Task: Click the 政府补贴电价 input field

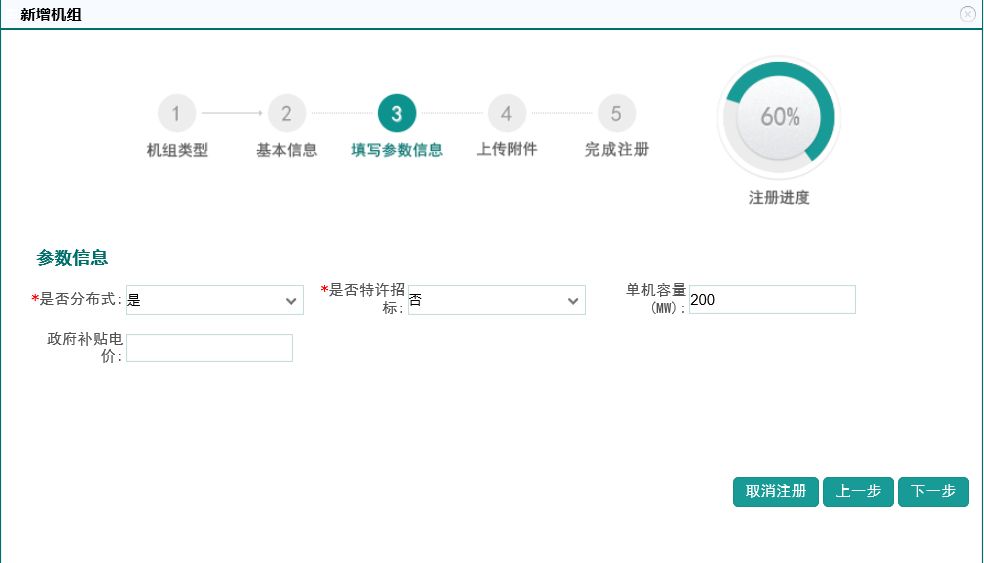Action: 209,348
